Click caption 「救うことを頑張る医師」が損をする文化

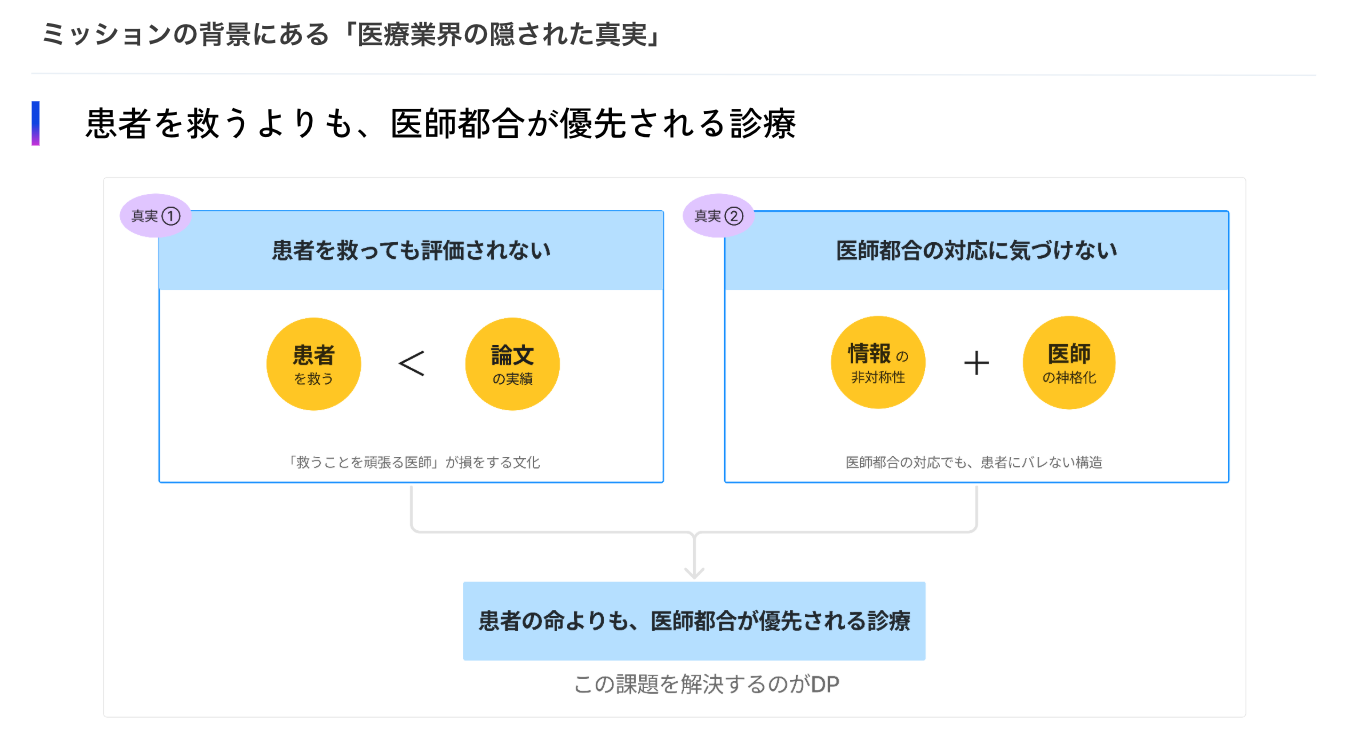[413, 462]
